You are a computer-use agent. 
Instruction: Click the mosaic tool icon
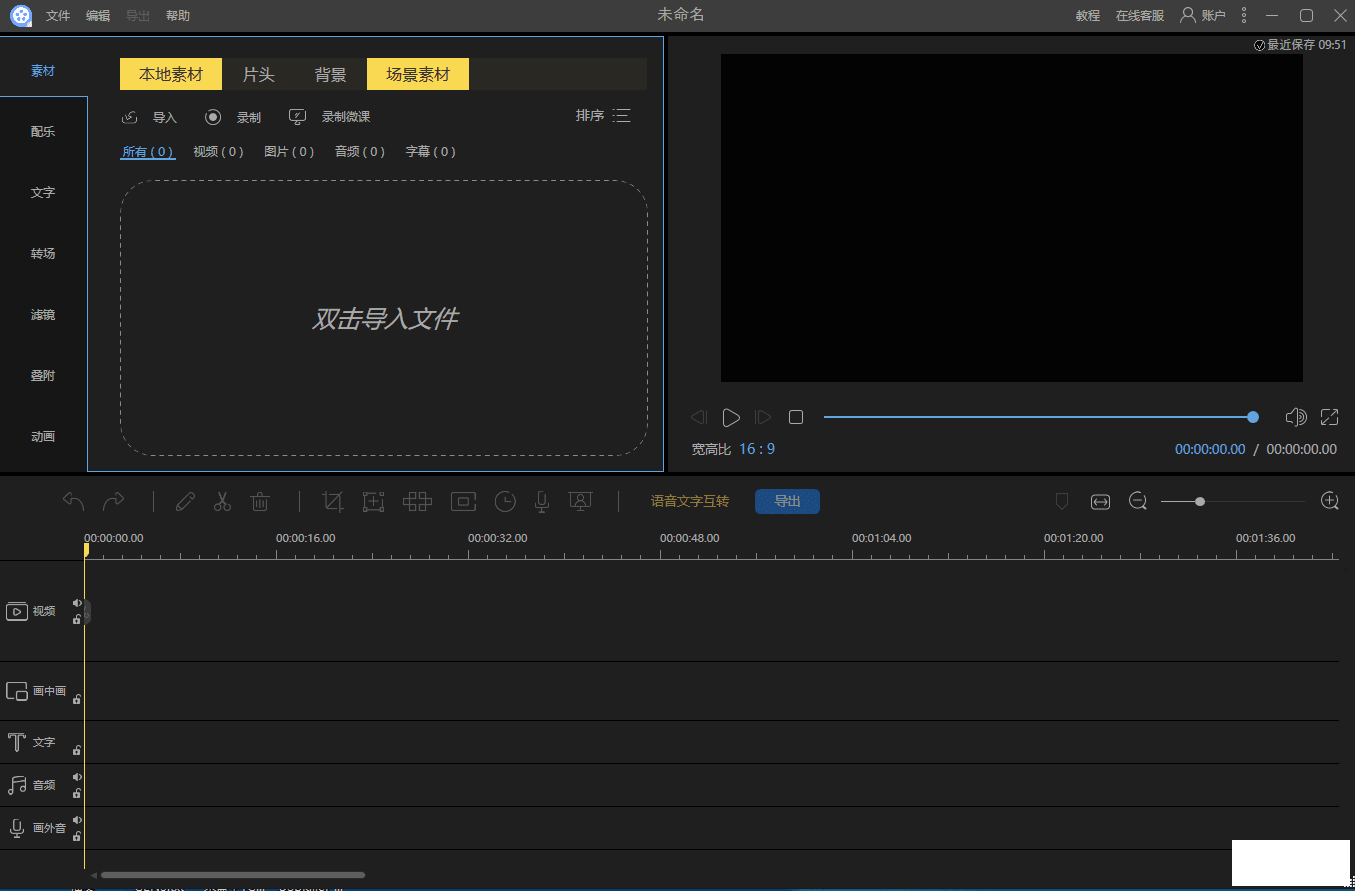coord(417,501)
